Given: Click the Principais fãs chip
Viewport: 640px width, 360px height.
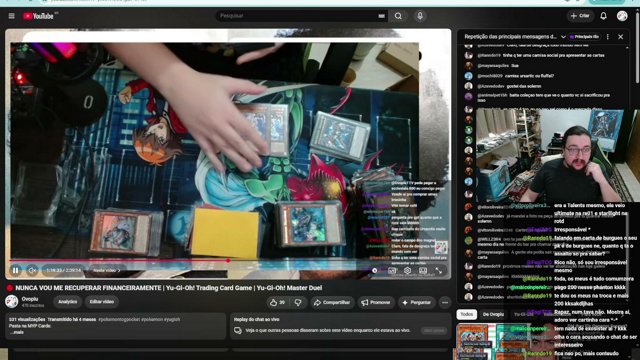Looking at the screenshot, I should 584,37.
